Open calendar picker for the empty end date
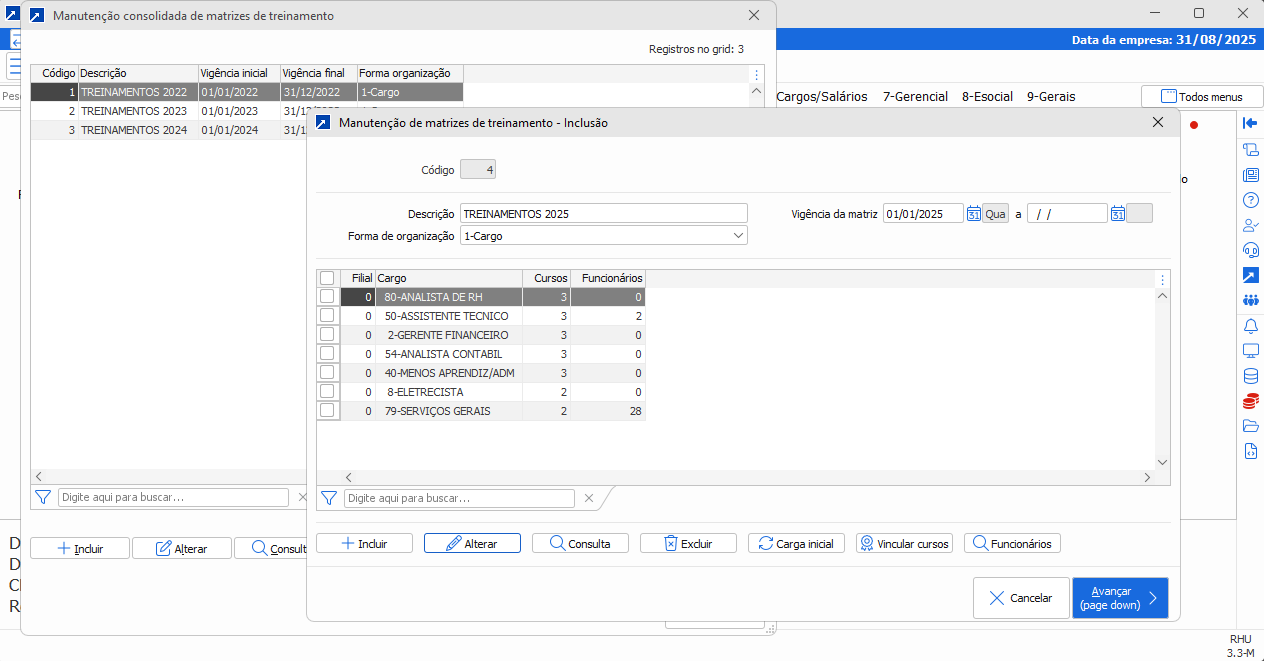This screenshot has height=661, width=1264. [x=1118, y=213]
